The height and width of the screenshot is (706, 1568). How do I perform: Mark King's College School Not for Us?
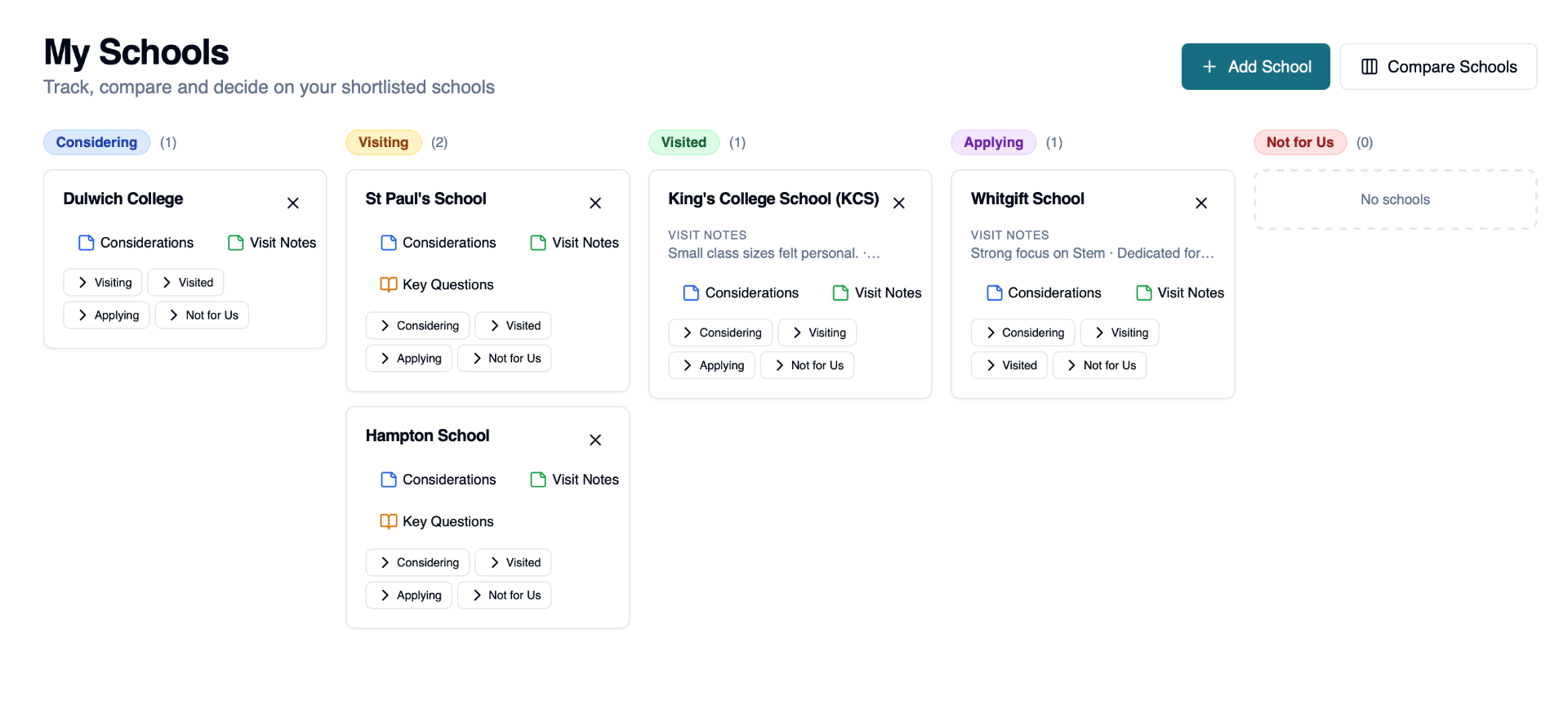[807, 365]
